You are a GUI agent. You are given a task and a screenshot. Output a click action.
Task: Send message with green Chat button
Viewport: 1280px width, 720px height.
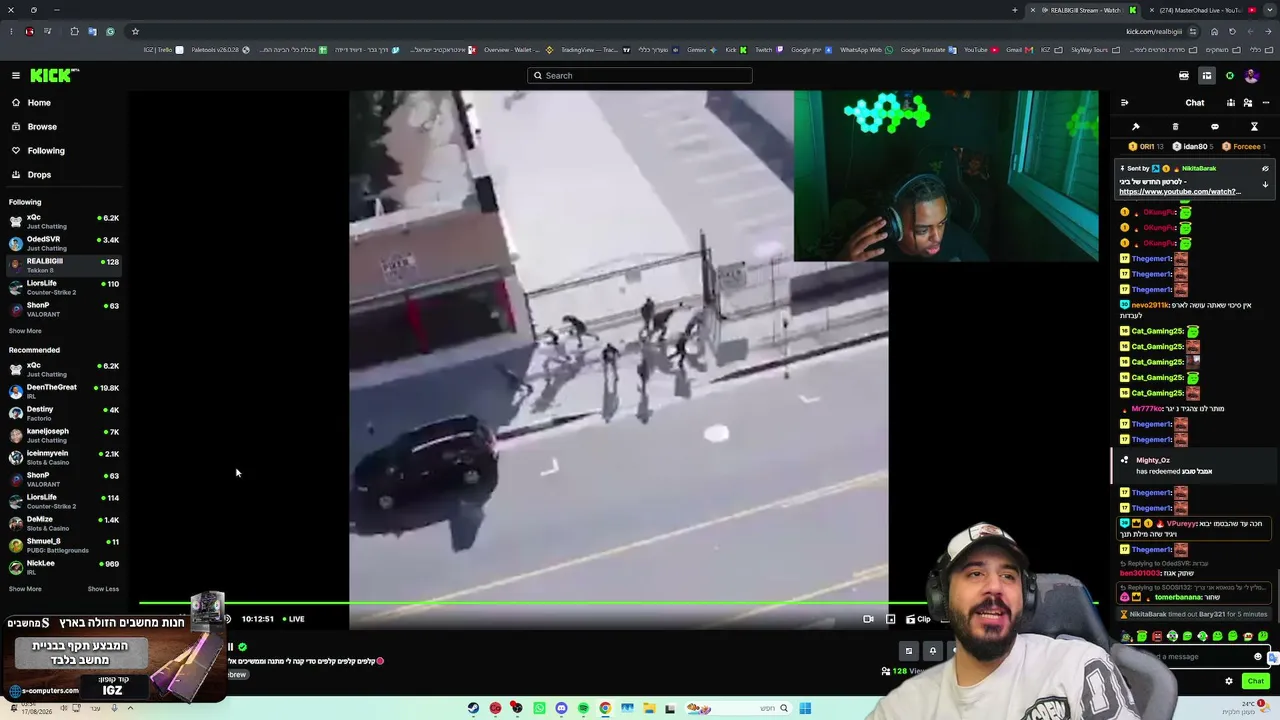(1256, 681)
